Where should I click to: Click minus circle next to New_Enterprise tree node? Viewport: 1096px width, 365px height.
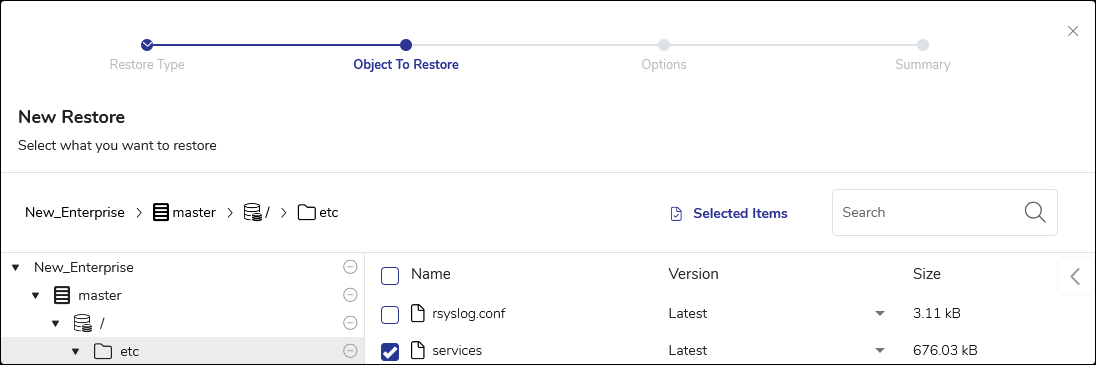click(350, 267)
